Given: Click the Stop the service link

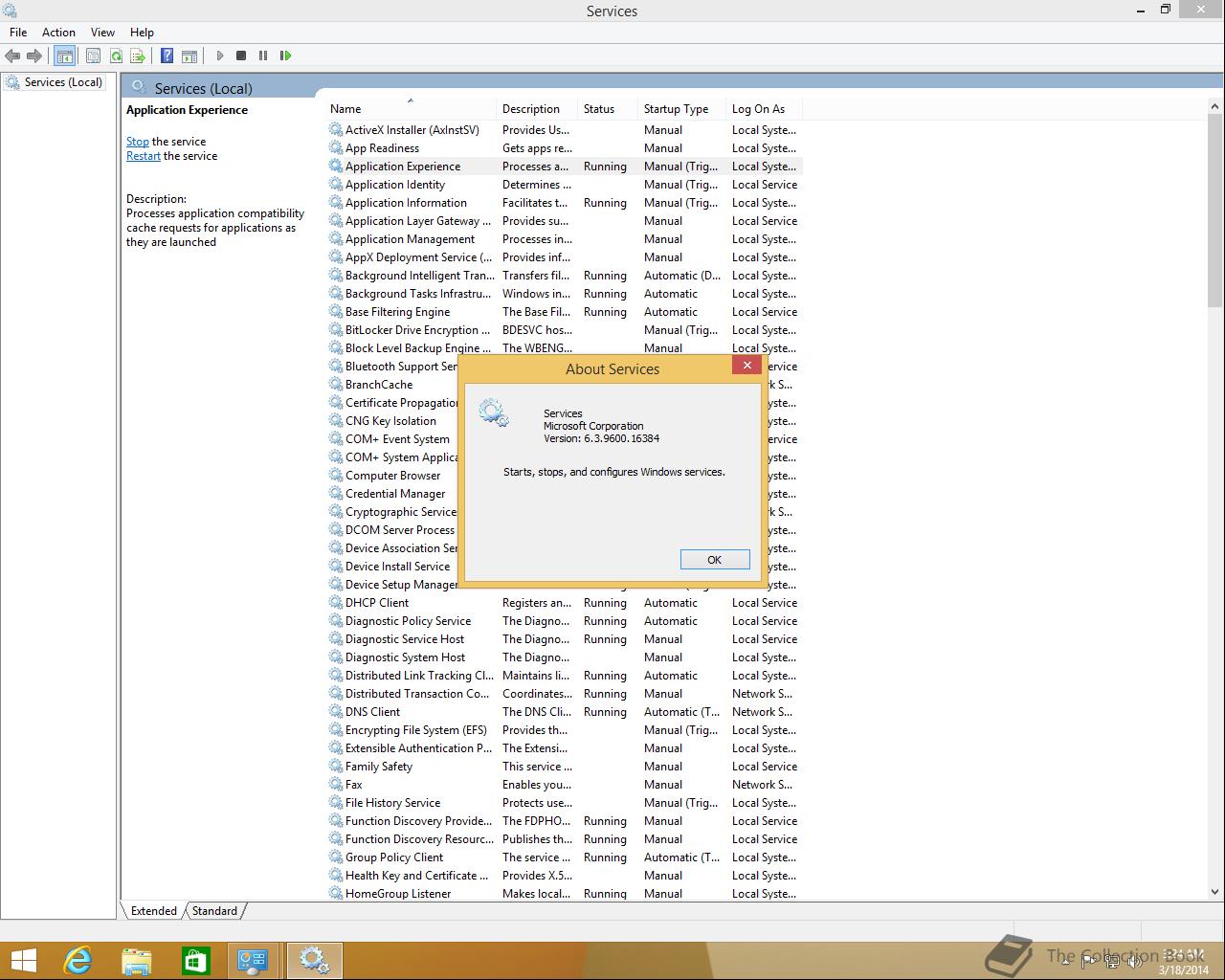Looking at the screenshot, I should click(x=138, y=142).
